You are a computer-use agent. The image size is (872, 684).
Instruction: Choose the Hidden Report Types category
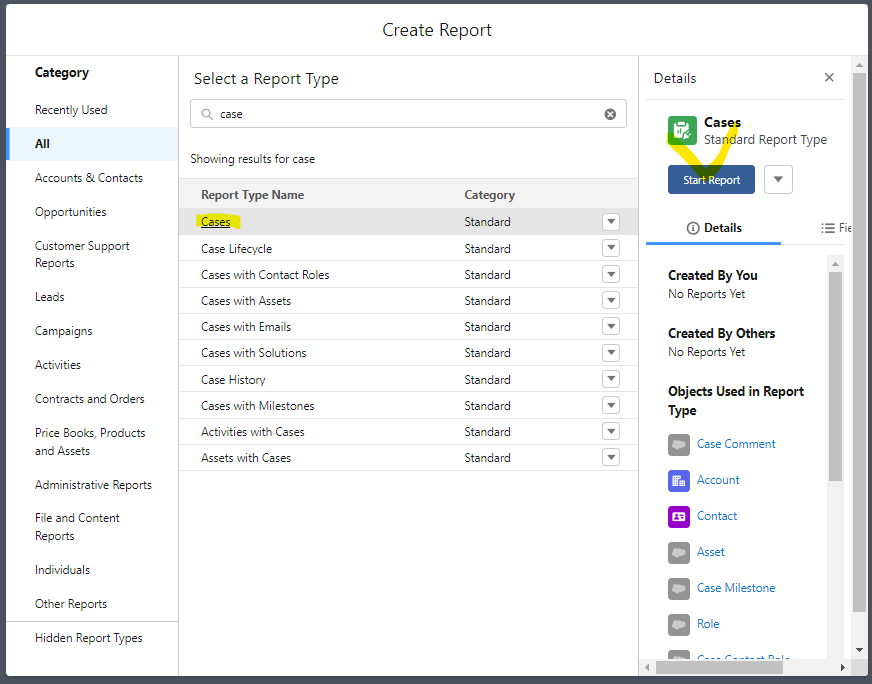coord(88,638)
